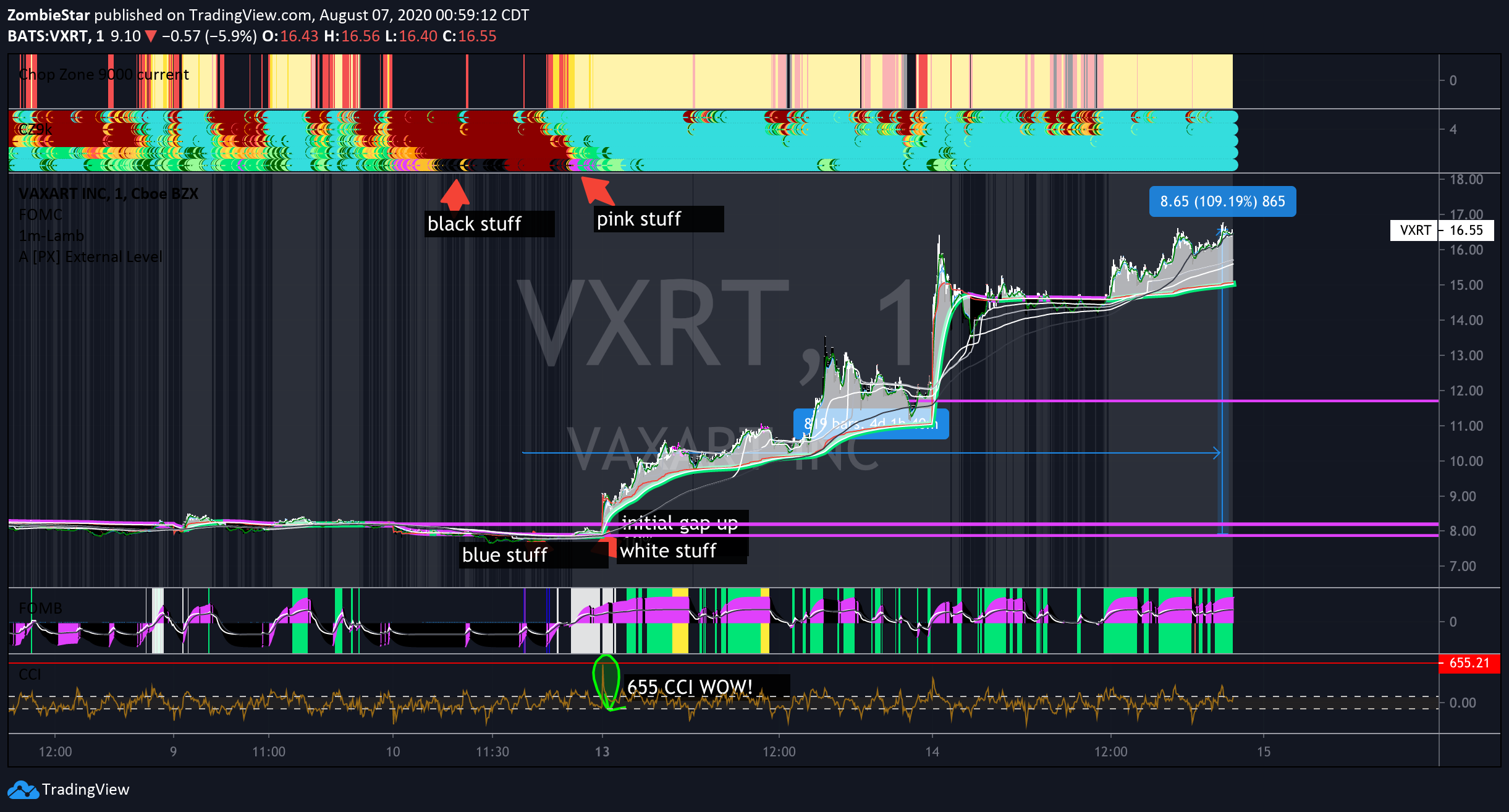Select the 8.65 (109.19%) 865 measurement label
Image resolution: width=1509 pixels, height=812 pixels.
pyautogui.click(x=1222, y=201)
